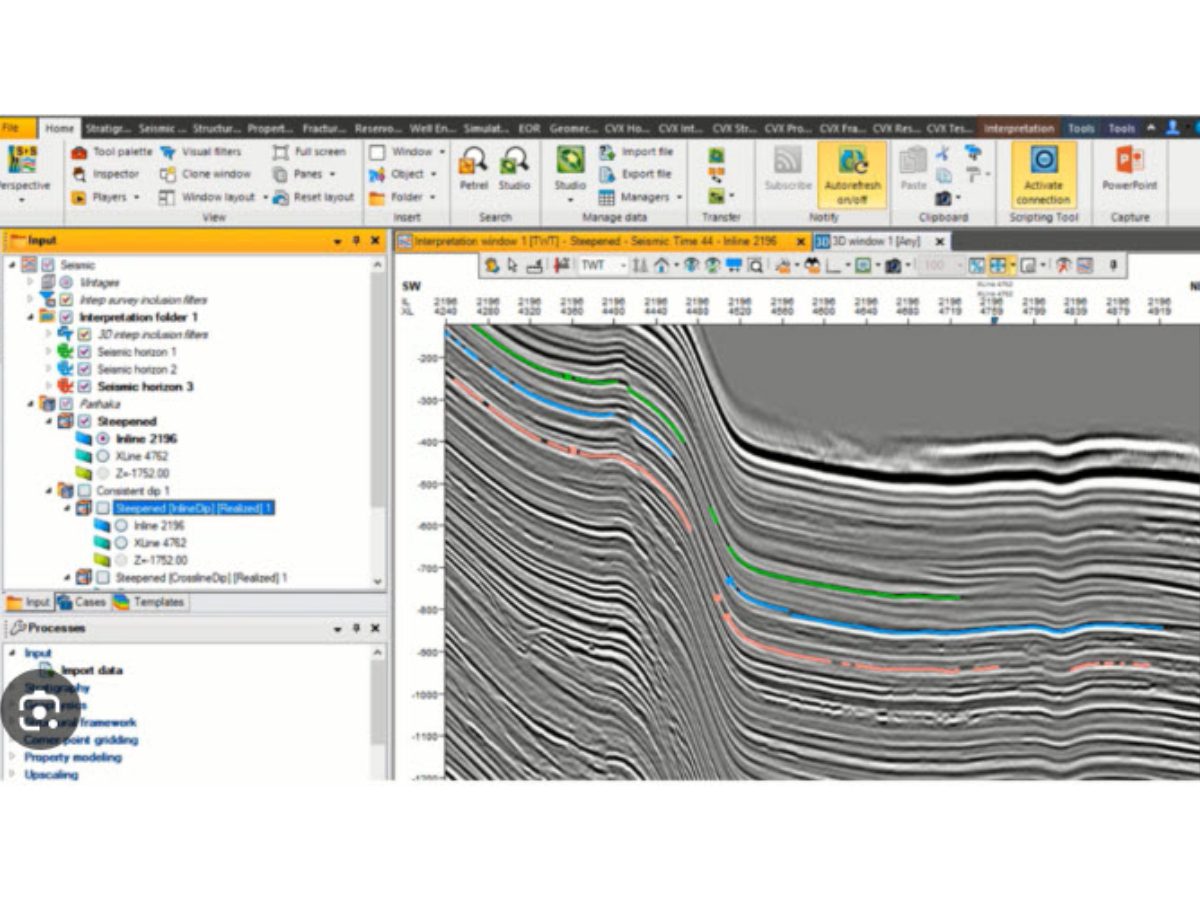This screenshot has height=900, width=1200.
Task: Insert a new Folder
Action: pos(402,197)
